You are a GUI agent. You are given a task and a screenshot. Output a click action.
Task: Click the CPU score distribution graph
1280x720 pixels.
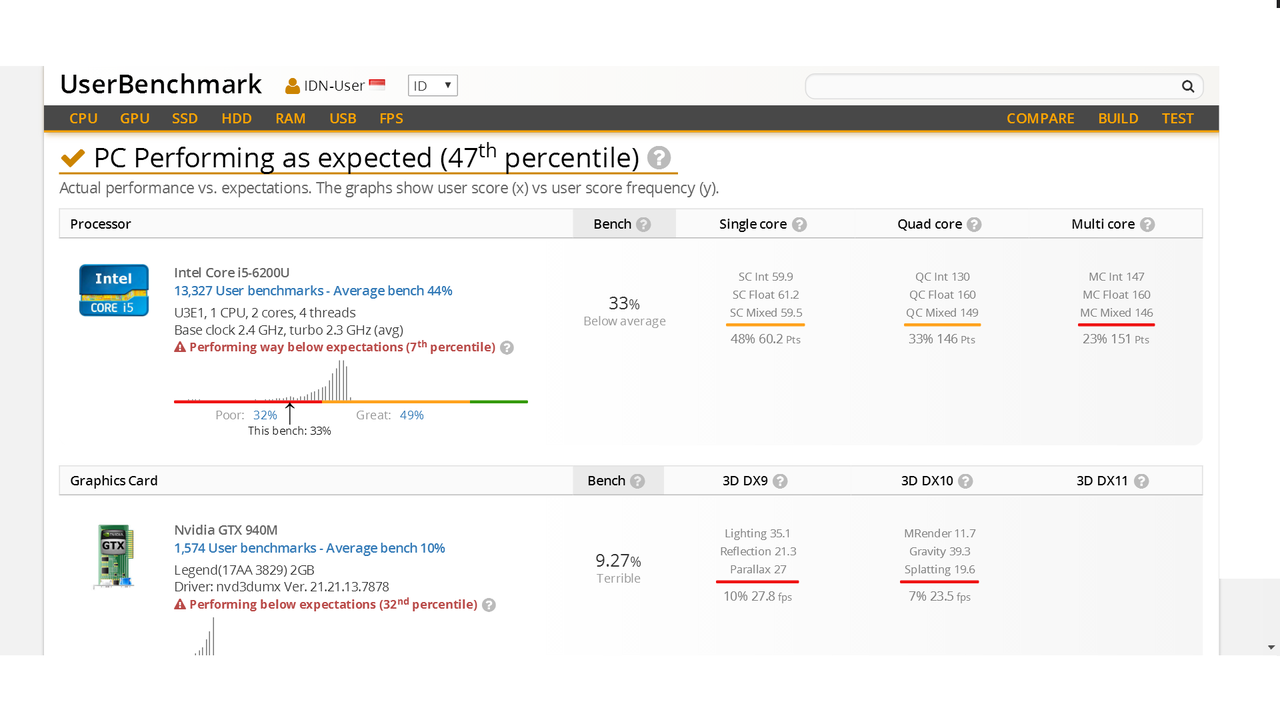350,380
